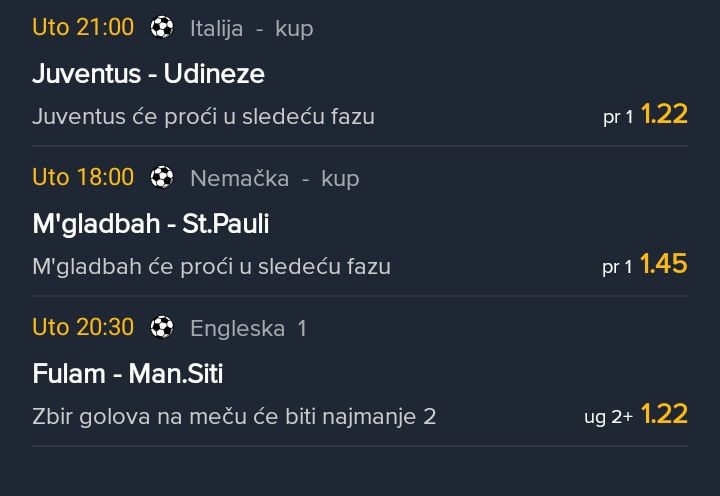The image size is (720, 496).
Task: Click the Italija - kup league label
Action: [x=251, y=28]
